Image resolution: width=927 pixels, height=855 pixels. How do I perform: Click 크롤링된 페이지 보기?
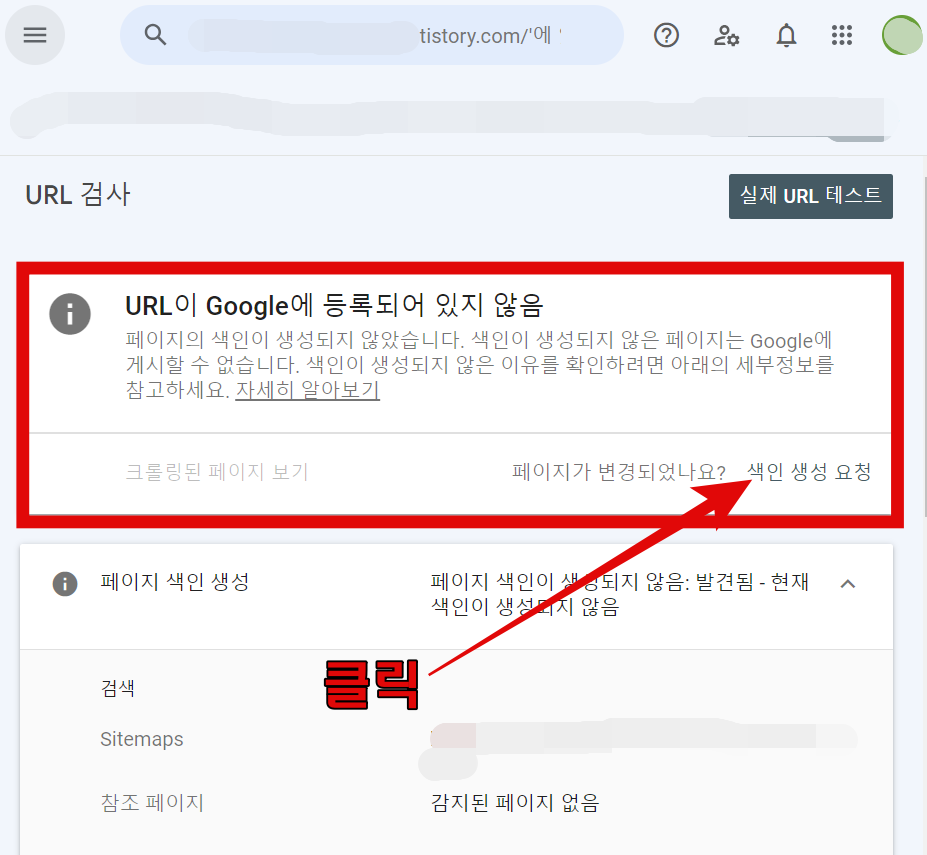pos(217,472)
